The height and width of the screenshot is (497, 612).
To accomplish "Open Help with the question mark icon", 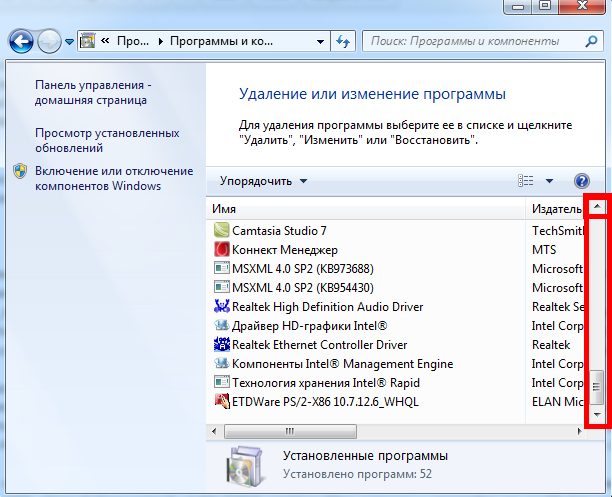I will click(x=582, y=181).
